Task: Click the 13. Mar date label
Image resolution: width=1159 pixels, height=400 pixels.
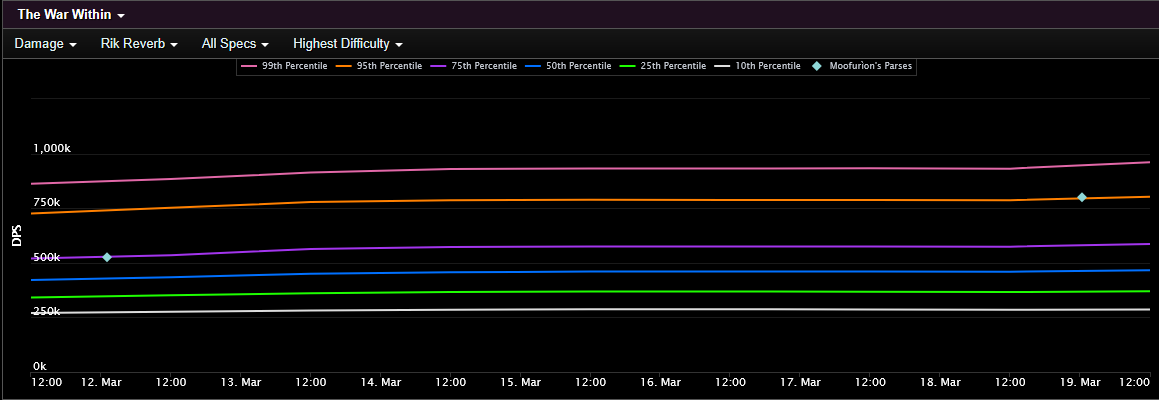Action: (x=240, y=382)
